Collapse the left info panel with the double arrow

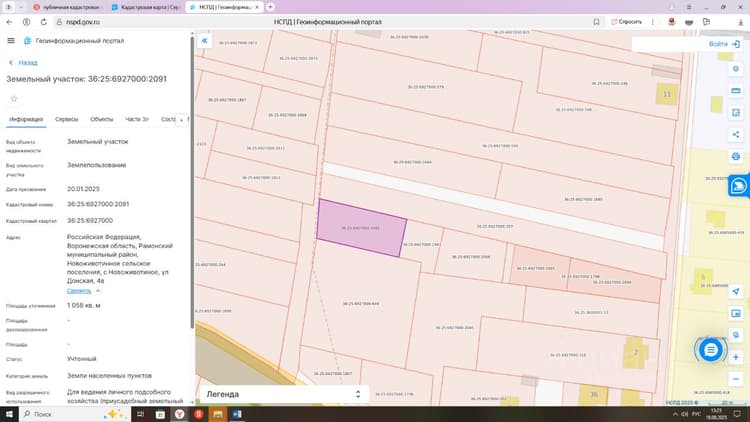coord(204,41)
